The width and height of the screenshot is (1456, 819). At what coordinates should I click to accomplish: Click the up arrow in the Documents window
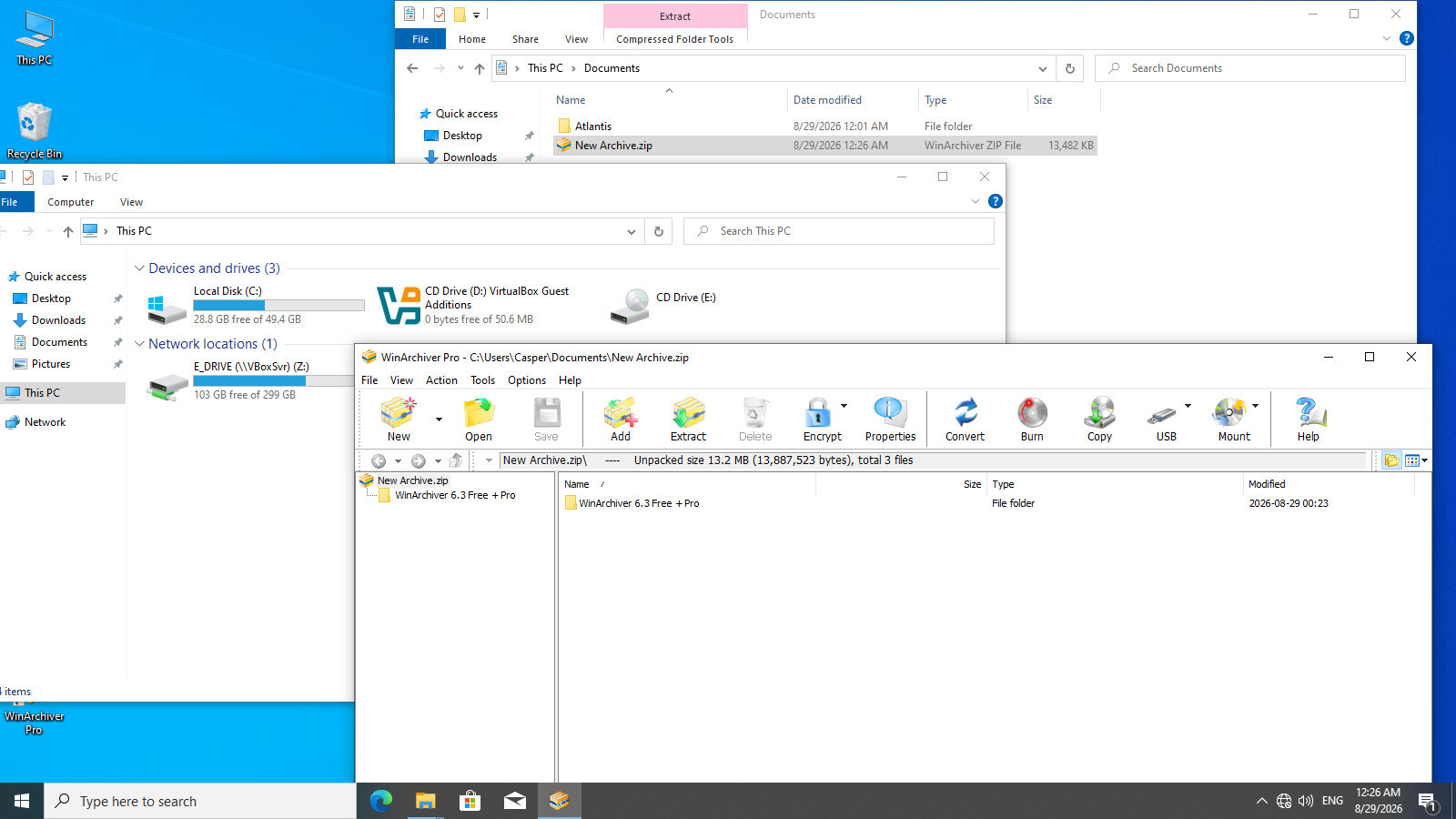[x=480, y=68]
